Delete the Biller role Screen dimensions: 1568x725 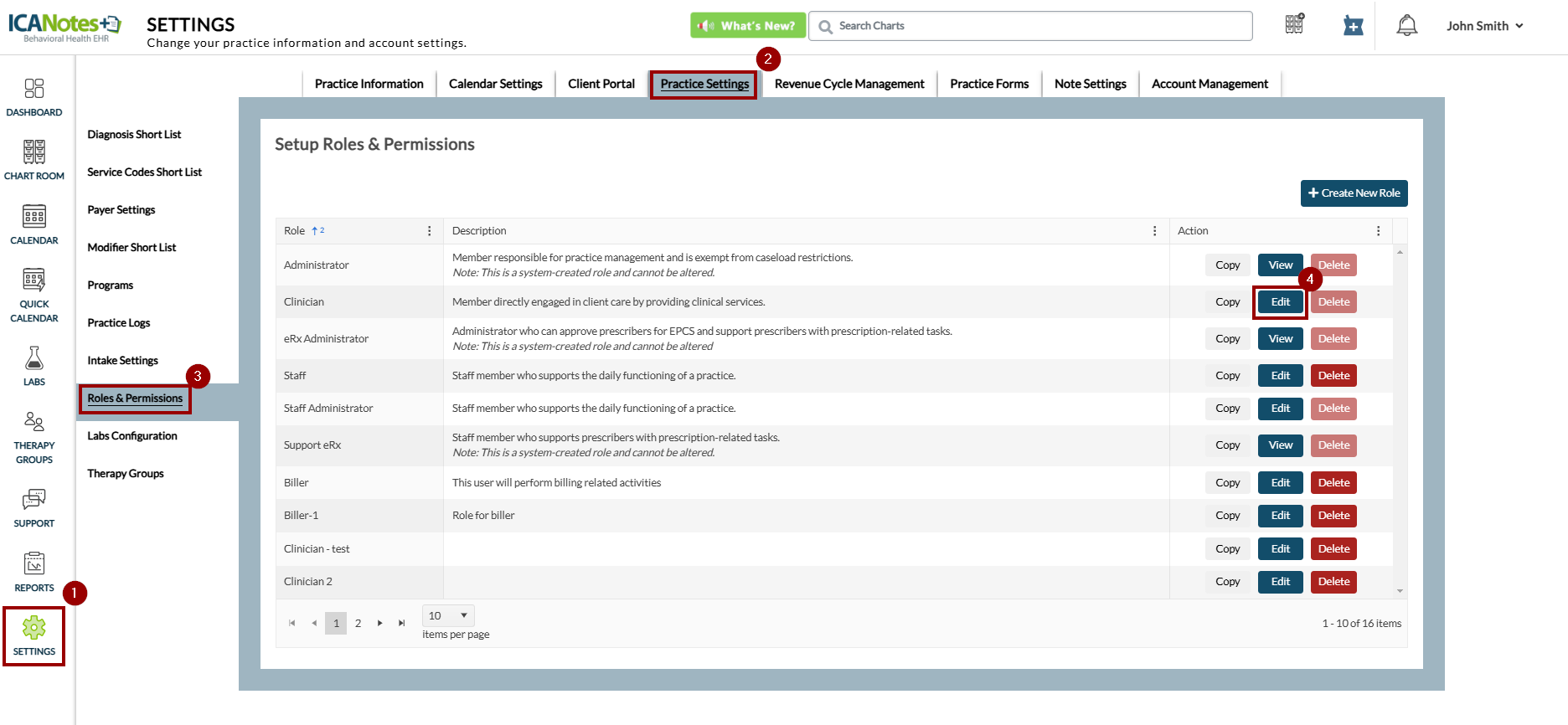(1333, 483)
